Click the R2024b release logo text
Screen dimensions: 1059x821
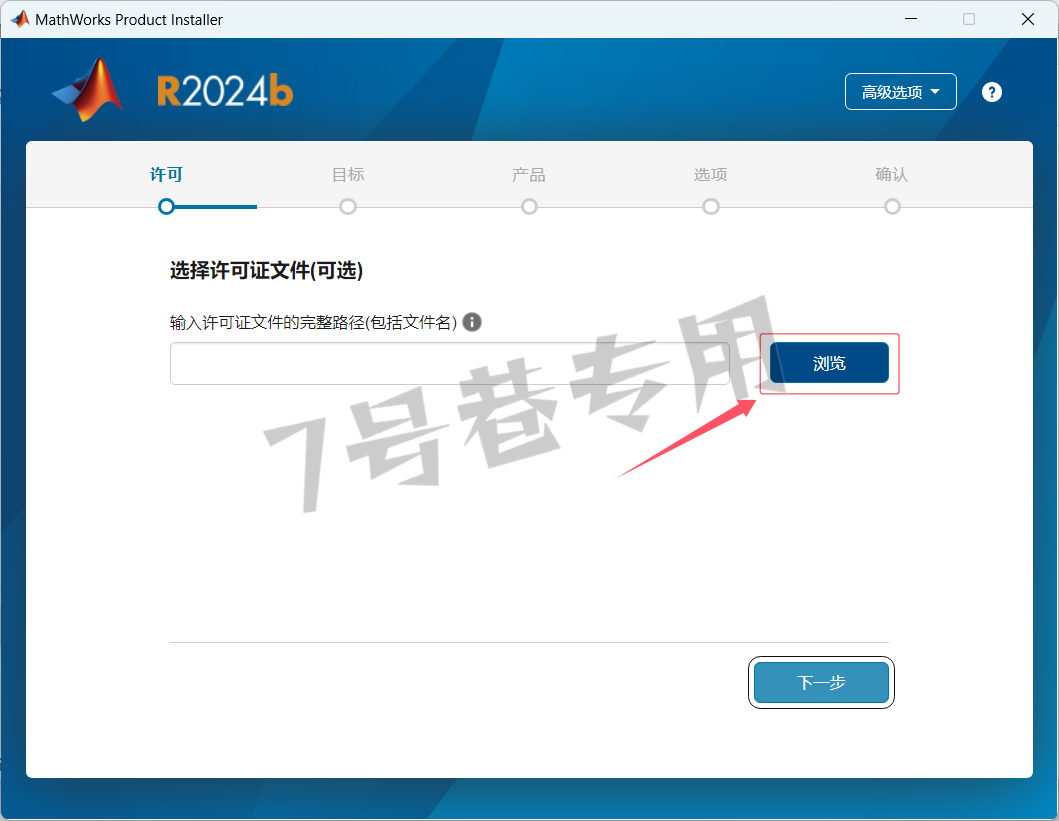coord(225,91)
